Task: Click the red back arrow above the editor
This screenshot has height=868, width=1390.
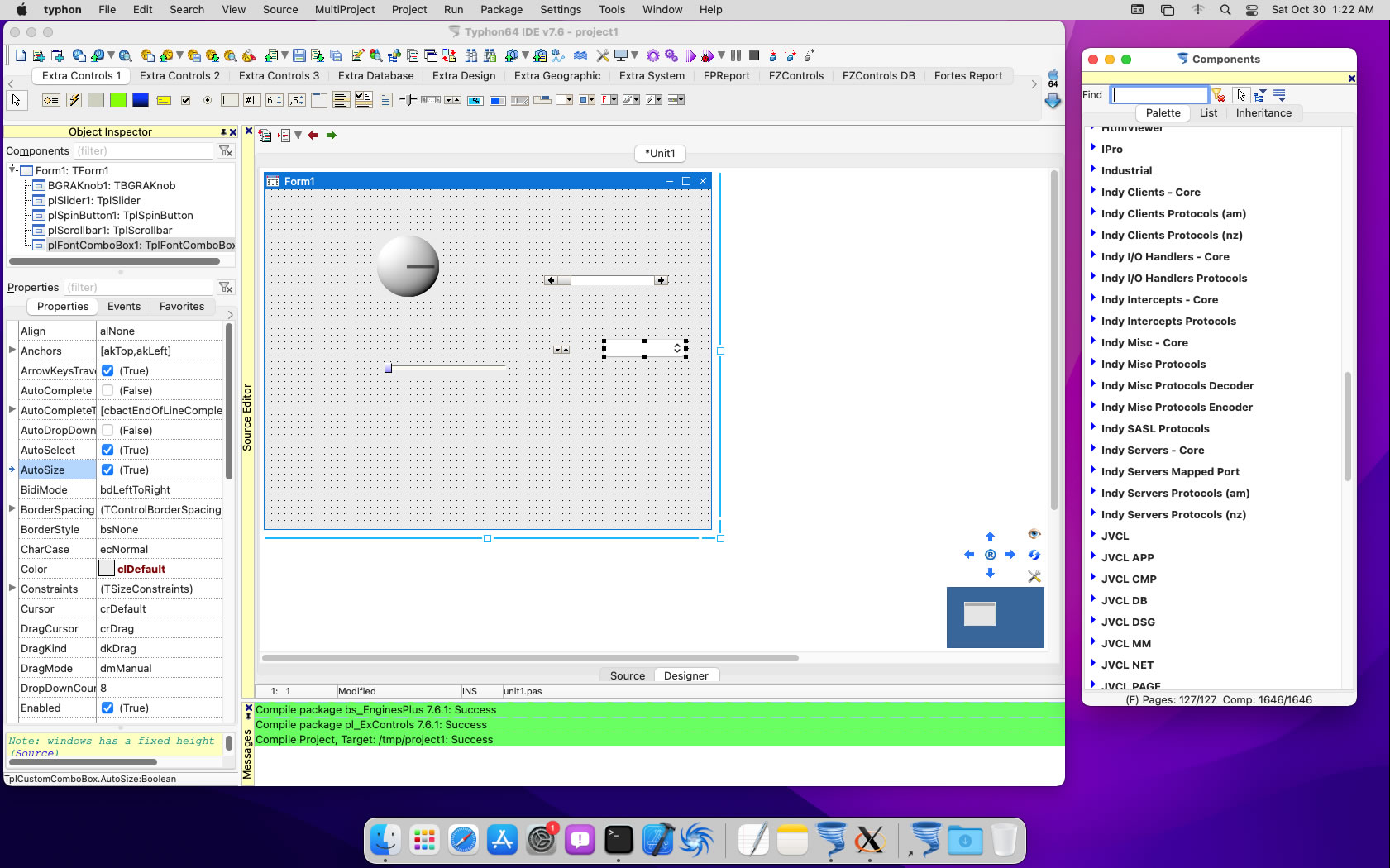Action: coord(313,136)
